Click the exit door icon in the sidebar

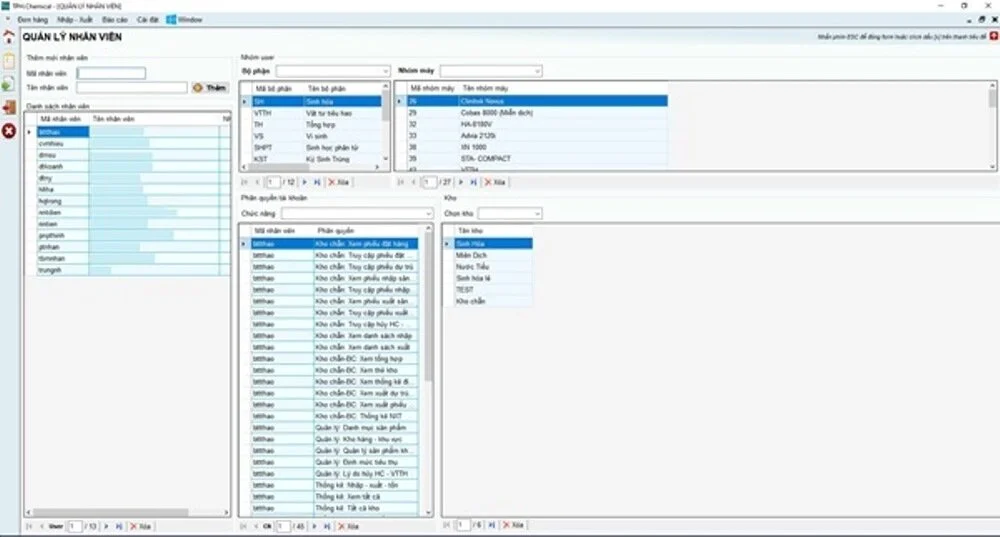(x=8, y=107)
